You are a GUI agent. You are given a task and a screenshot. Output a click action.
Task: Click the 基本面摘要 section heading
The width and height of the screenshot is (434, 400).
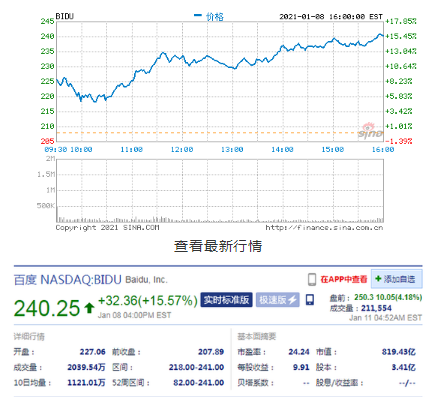pyautogui.click(x=257, y=336)
